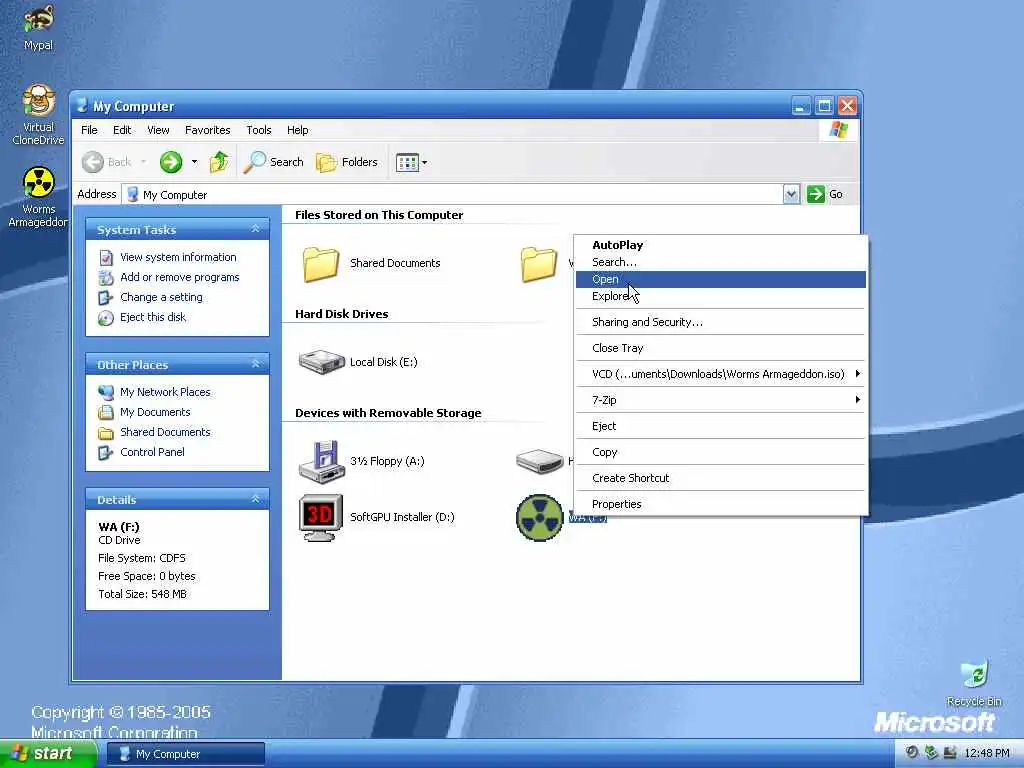Click the Start button
The height and width of the screenshot is (768, 1024).
pyautogui.click(x=47, y=754)
